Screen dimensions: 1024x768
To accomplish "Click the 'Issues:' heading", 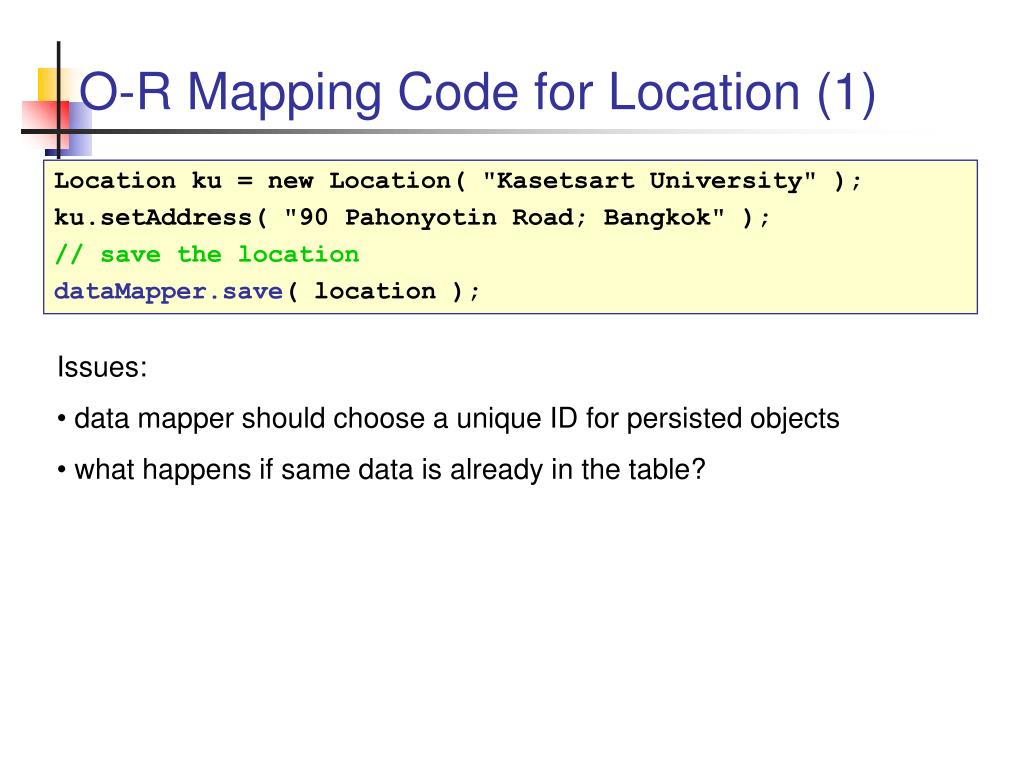I will click(x=102, y=367).
